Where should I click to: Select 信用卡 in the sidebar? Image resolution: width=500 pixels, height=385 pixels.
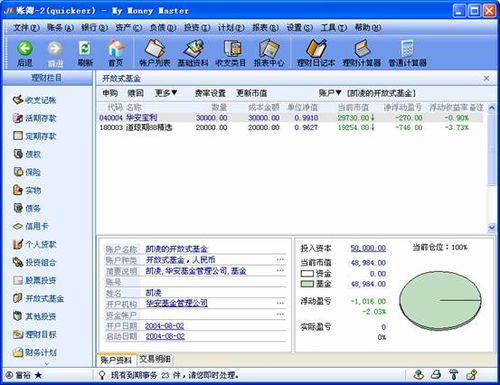click(x=31, y=226)
